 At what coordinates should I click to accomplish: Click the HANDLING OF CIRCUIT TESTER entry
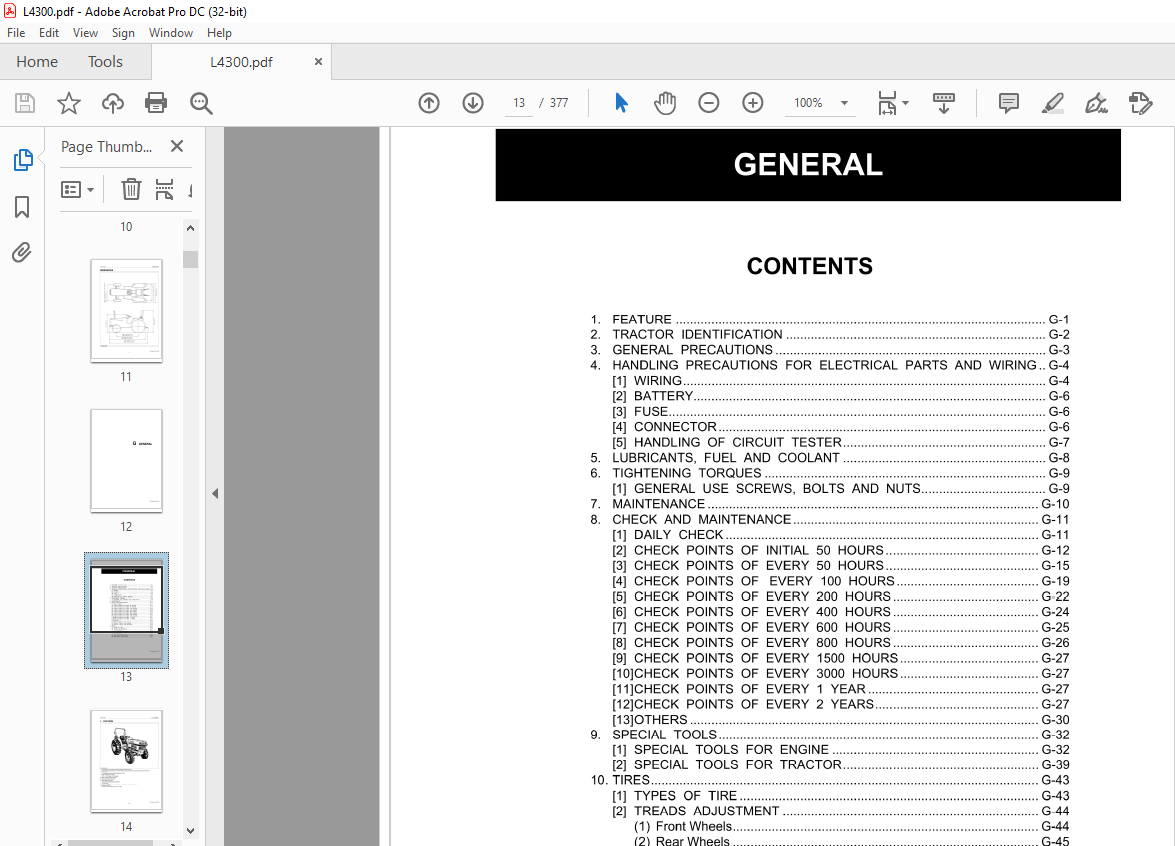pos(841,442)
